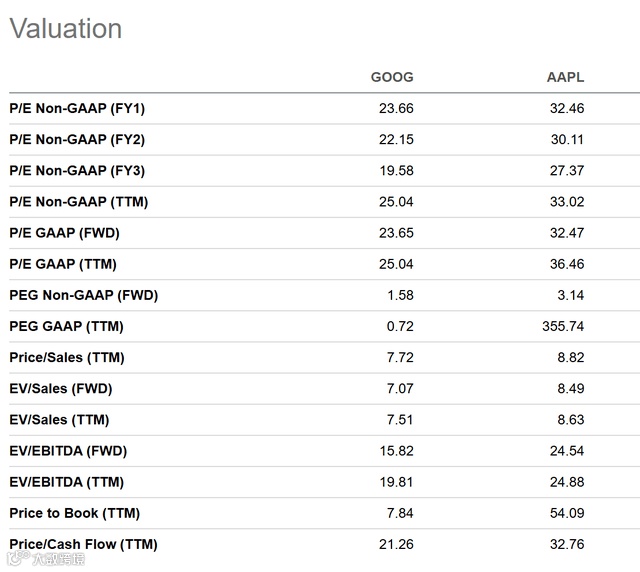Click GOOG's 23.66 P/E FY1 value
Screen dimensions: 640x572
[396, 108]
